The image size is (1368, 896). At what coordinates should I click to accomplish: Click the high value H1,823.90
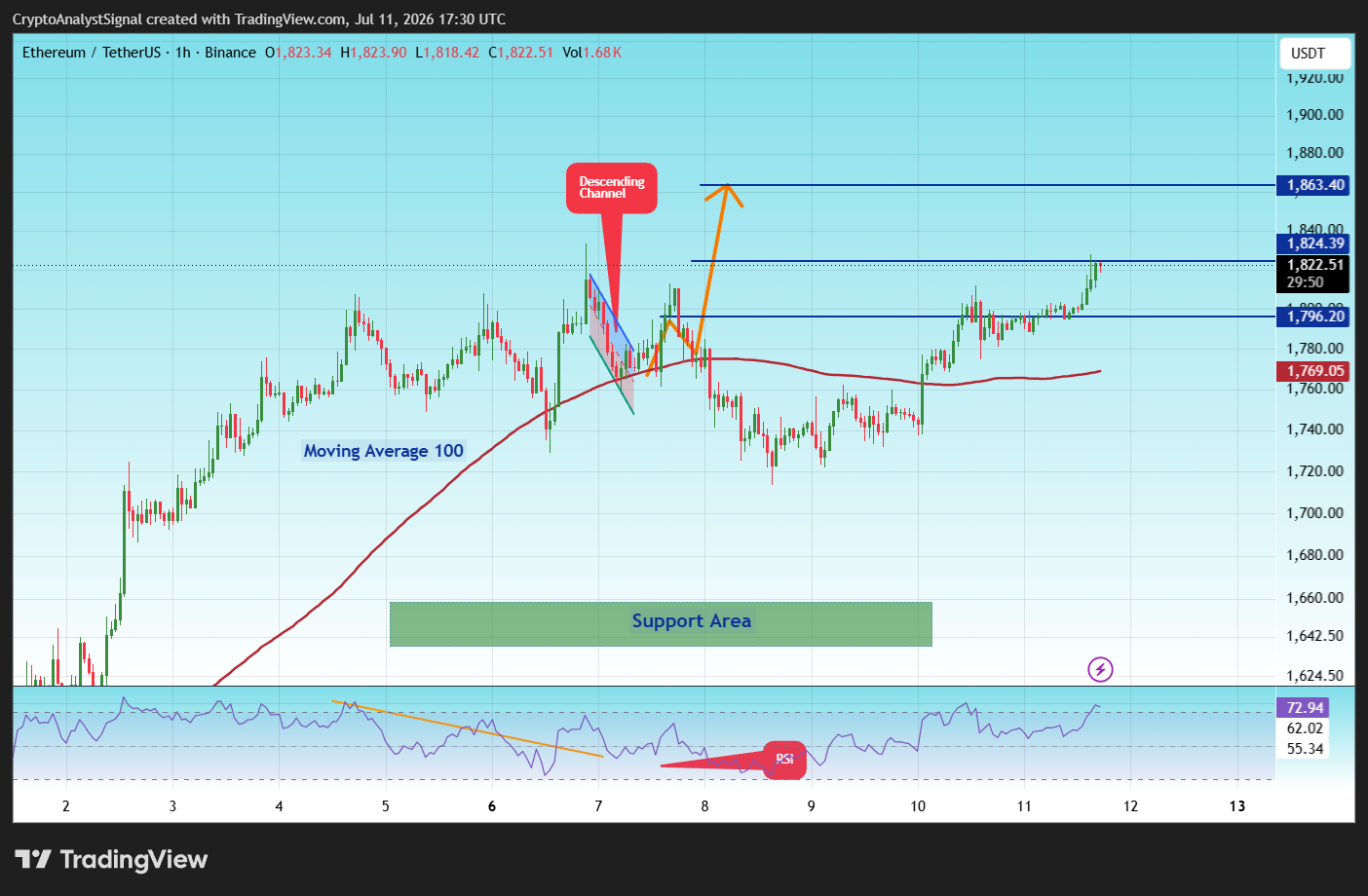[x=373, y=53]
